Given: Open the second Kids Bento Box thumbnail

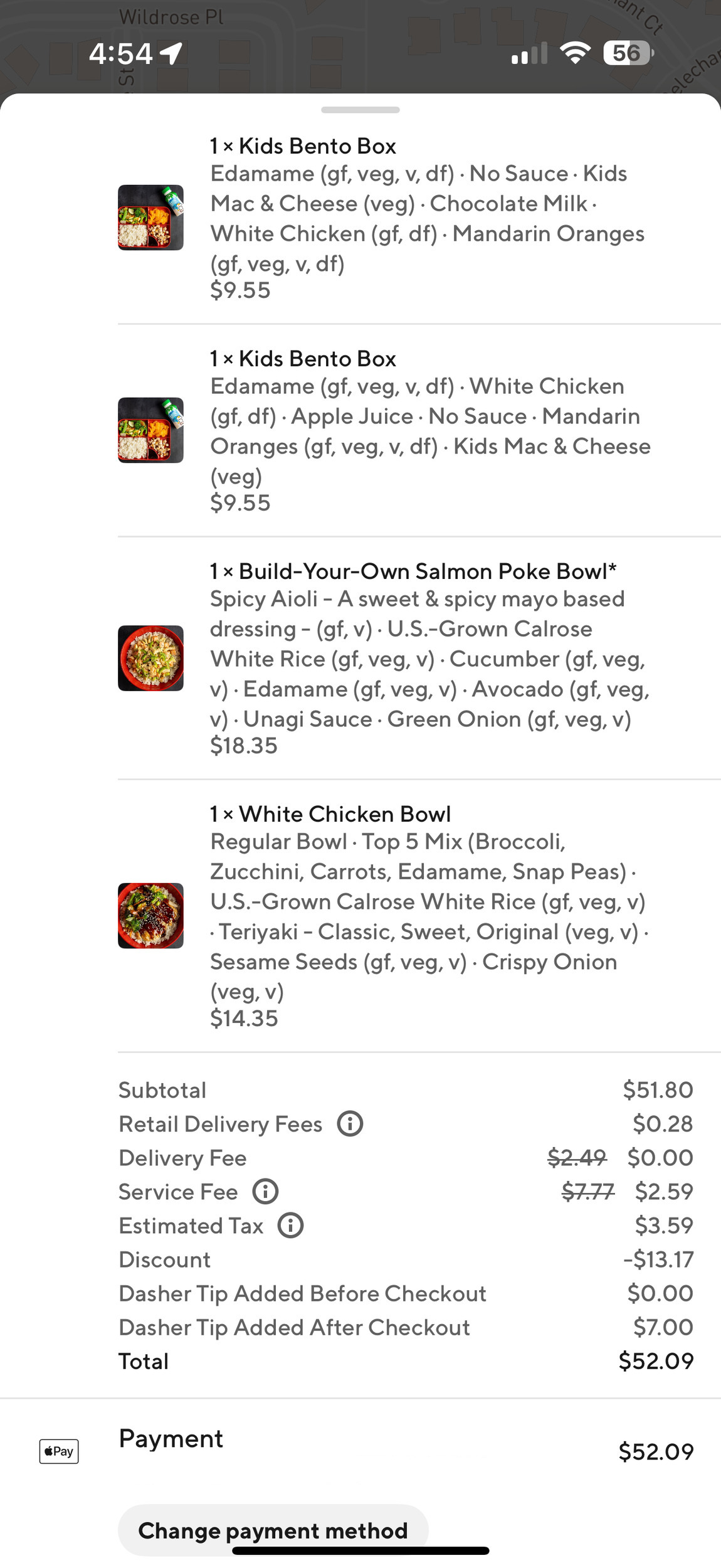Looking at the screenshot, I should [x=150, y=430].
